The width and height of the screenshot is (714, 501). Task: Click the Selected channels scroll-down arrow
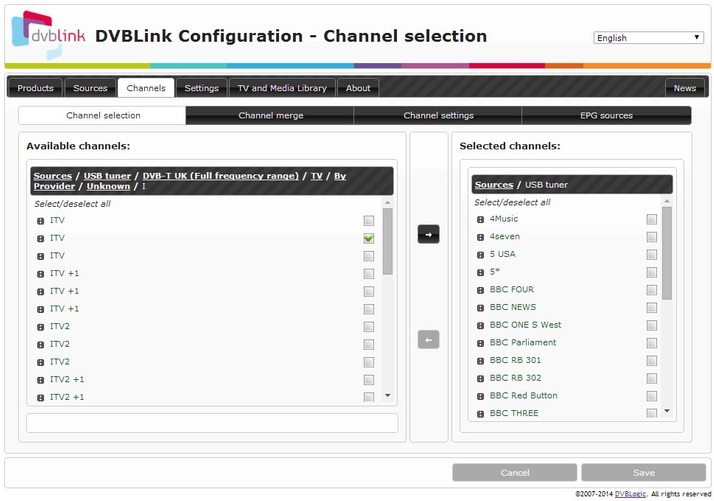[667, 411]
